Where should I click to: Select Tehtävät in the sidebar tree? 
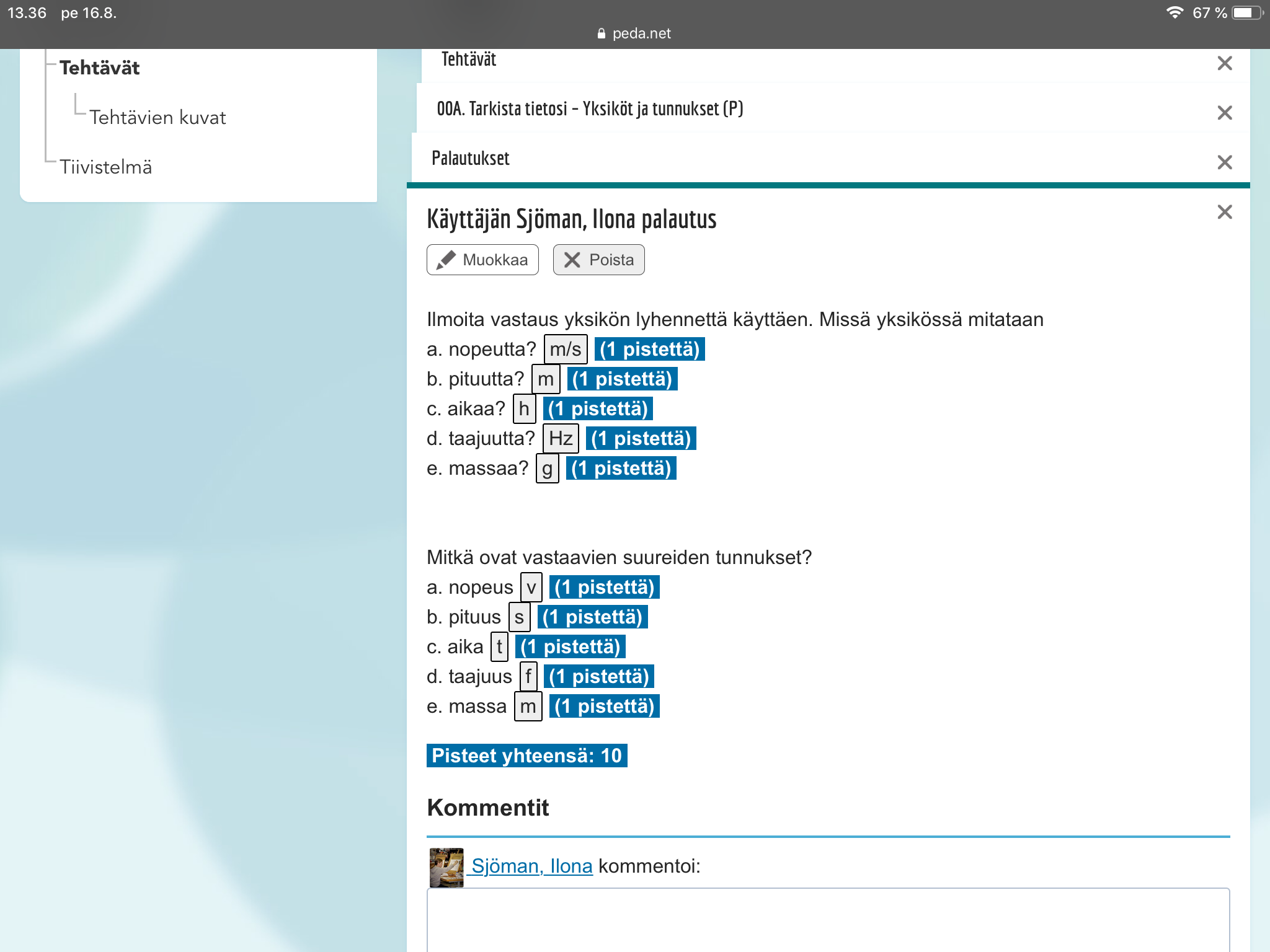[99, 68]
